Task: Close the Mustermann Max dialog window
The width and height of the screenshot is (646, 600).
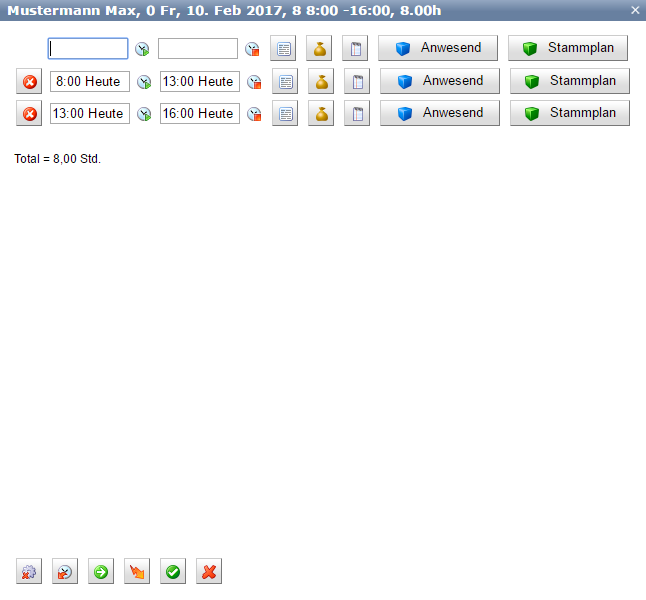Action: (635, 10)
